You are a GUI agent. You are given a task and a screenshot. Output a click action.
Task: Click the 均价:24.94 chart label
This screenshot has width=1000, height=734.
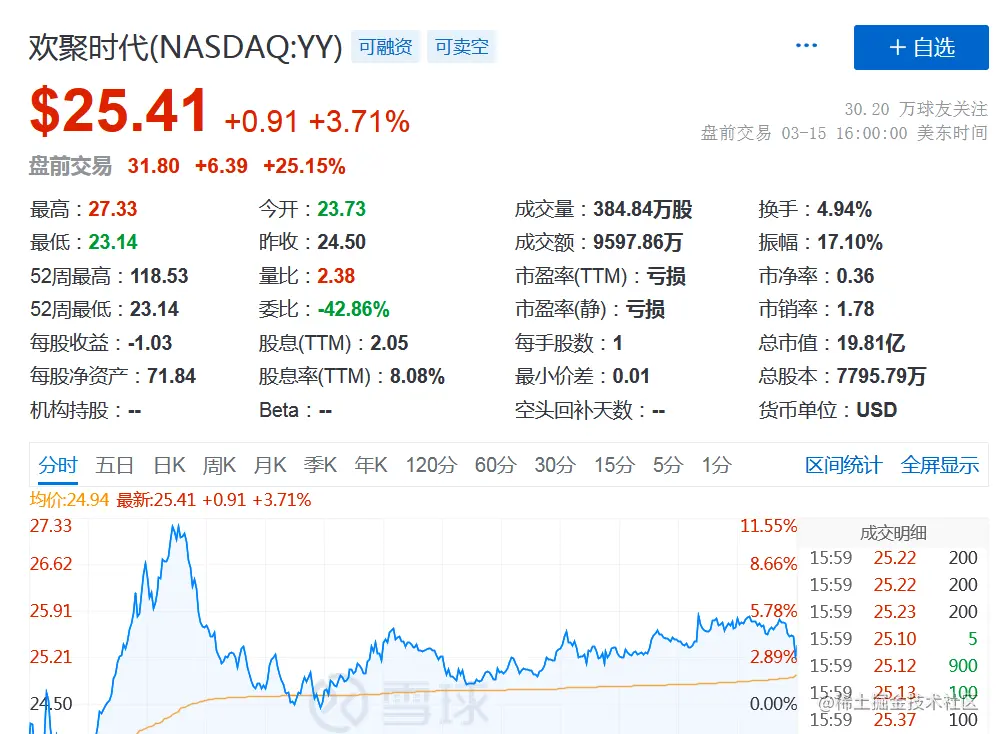coord(69,499)
